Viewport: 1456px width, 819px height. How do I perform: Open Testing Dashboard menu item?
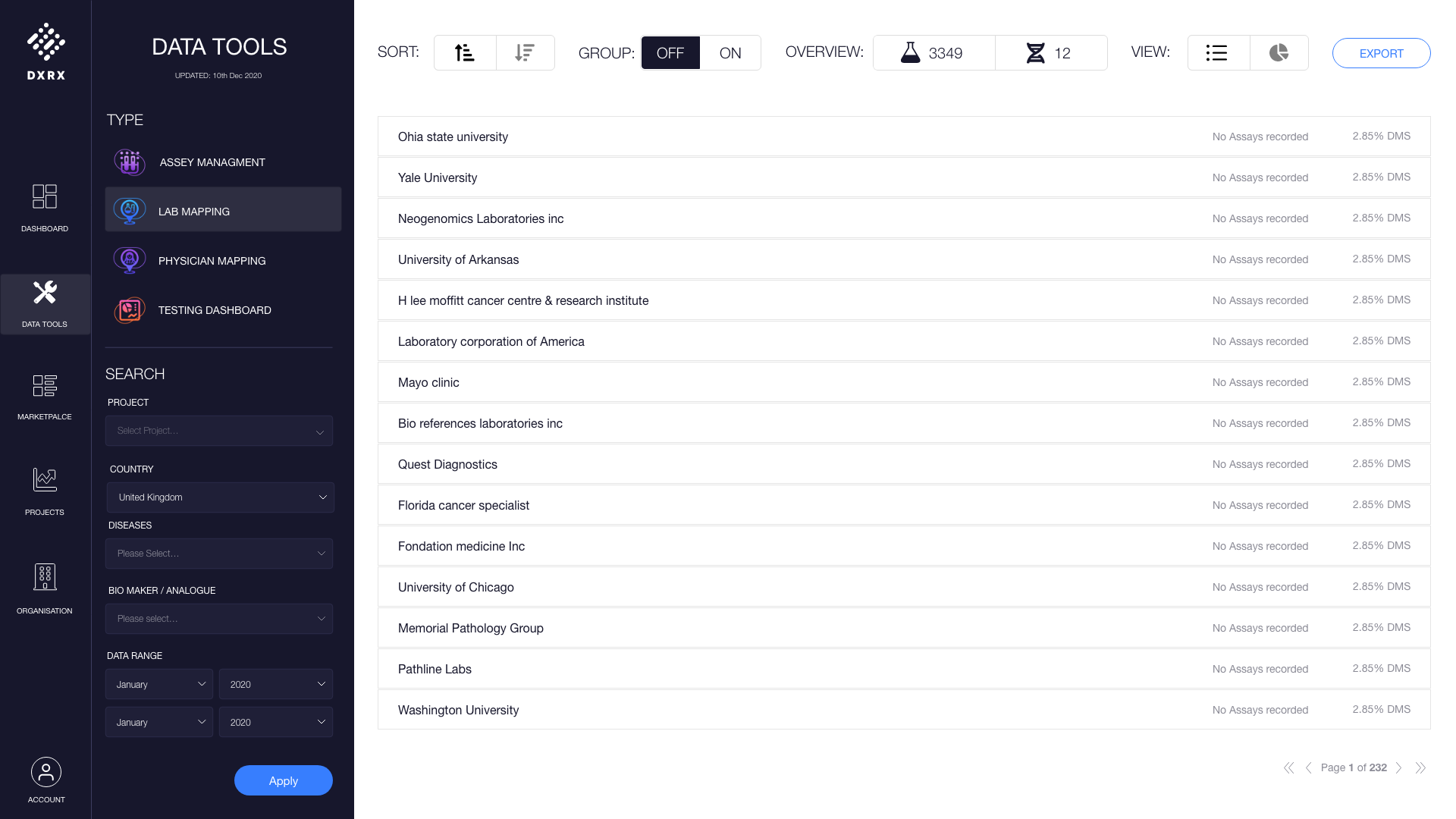(x=214, y=310)
